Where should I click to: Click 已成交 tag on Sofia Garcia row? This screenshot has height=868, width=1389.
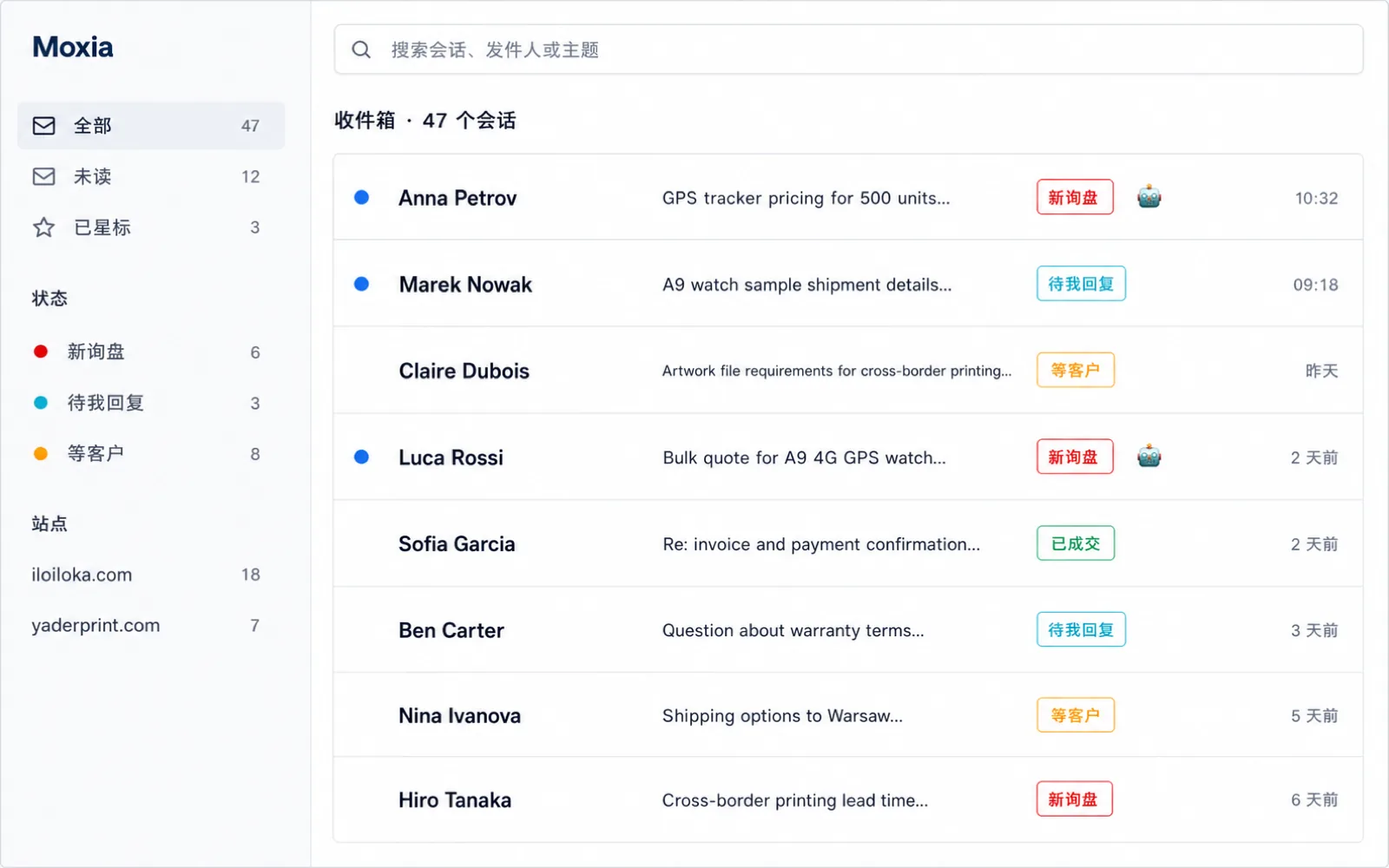pos(1075,543)
